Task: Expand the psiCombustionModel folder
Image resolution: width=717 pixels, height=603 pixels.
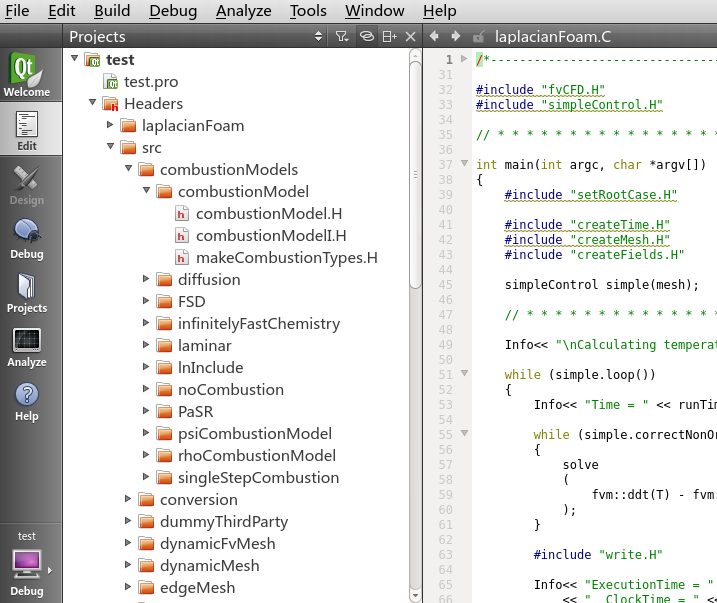Action: 146,432
